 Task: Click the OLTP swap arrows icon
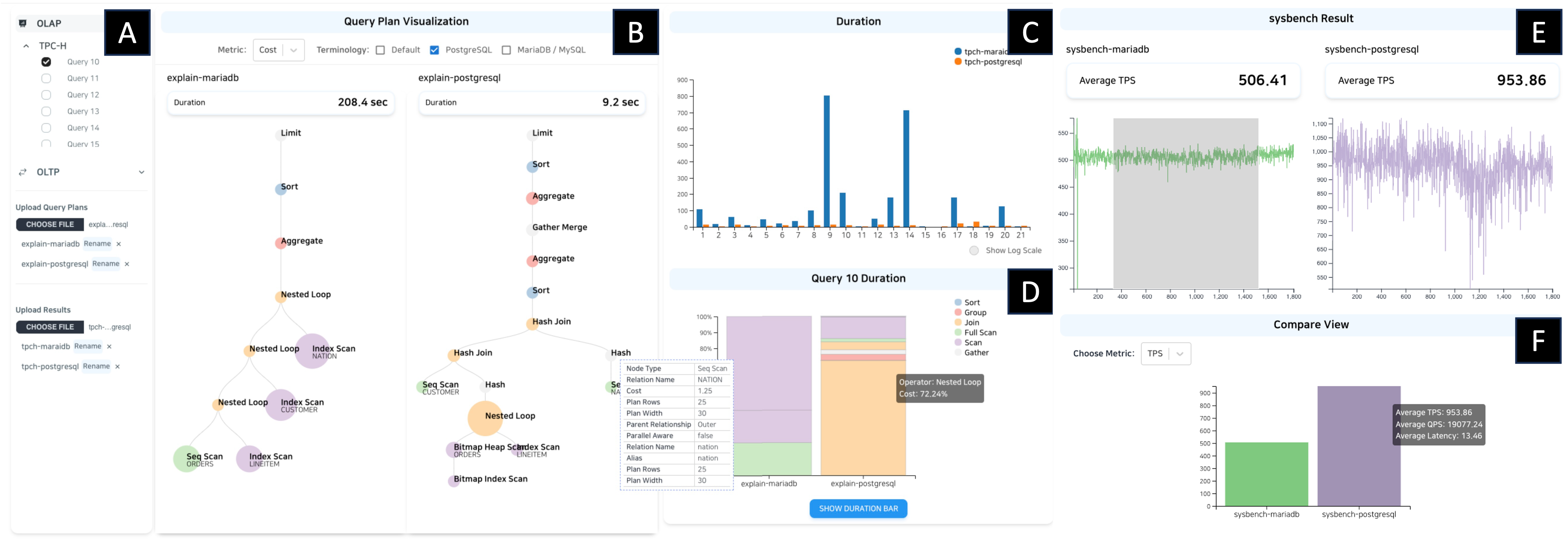pos(23,172)
